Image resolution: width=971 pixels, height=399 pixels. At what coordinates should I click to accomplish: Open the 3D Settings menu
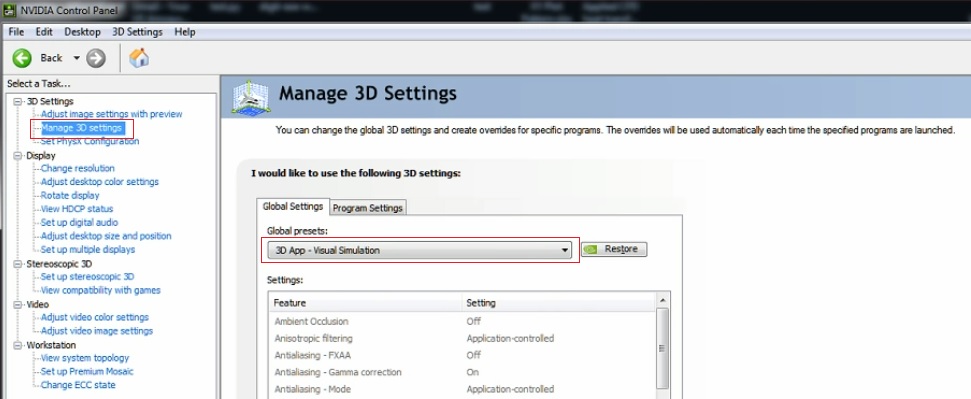coord(137,32)
